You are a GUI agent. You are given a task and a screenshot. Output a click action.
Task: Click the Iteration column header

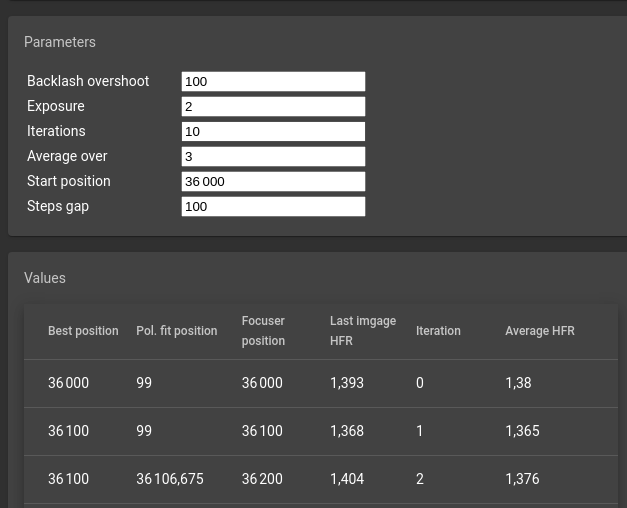tap(438, 331)
